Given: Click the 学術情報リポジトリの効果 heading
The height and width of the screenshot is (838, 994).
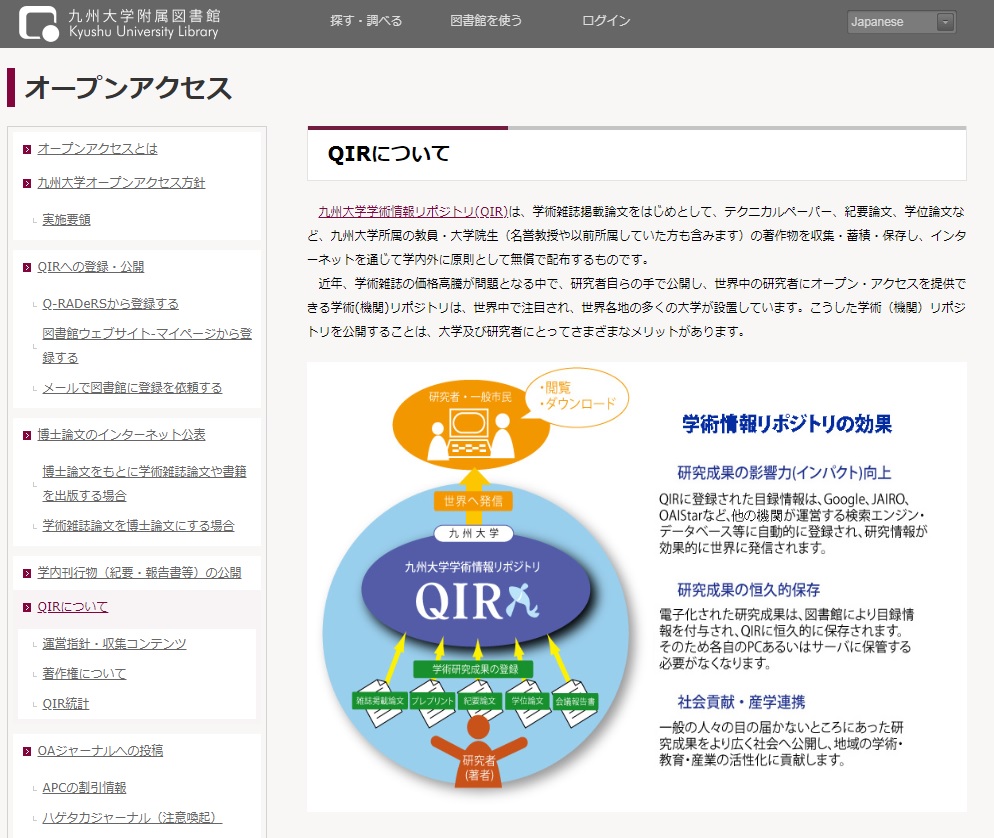Looking at the screenshot, I should pos(787,423).
